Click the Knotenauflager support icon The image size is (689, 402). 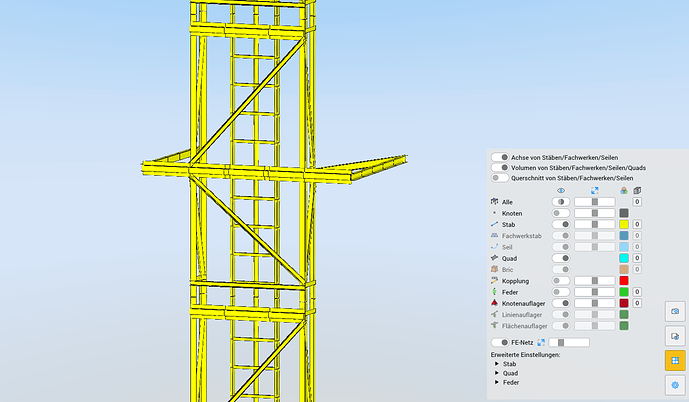point(494,303)
